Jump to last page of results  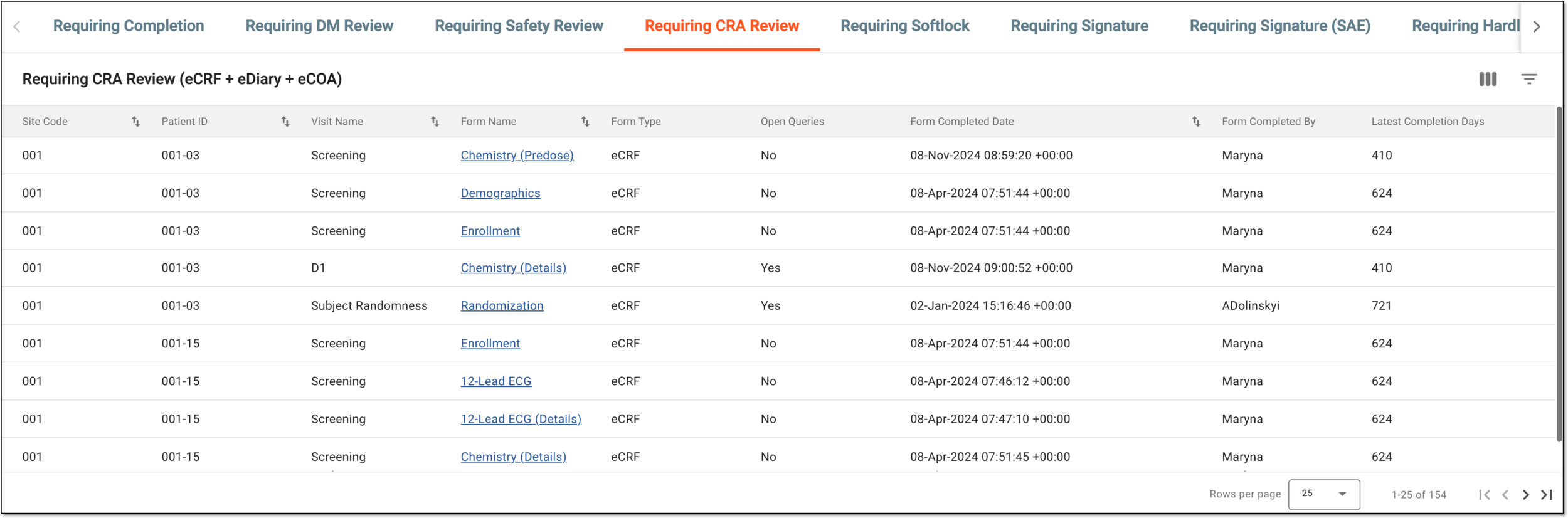1546,495
